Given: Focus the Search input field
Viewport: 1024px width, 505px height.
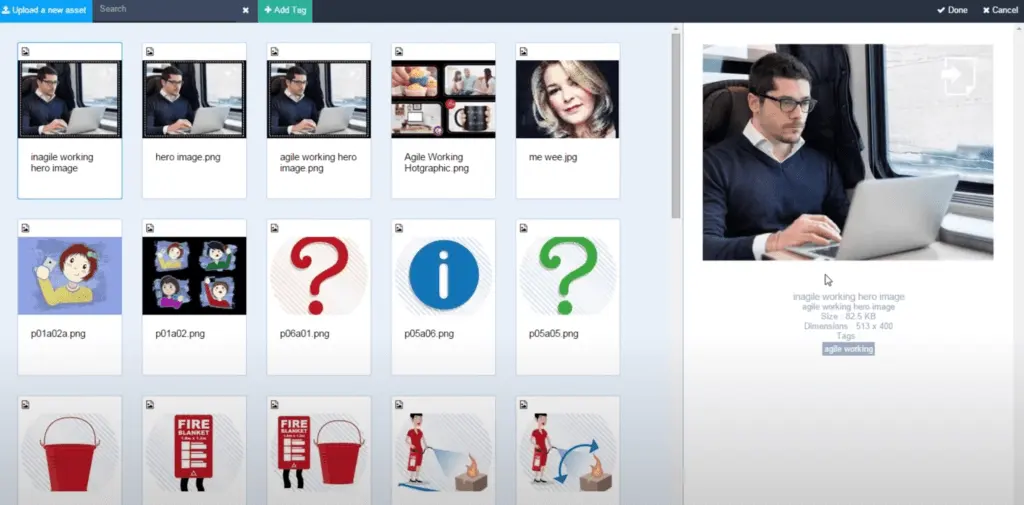Looking at the screenshot, I should coord(168,10).
